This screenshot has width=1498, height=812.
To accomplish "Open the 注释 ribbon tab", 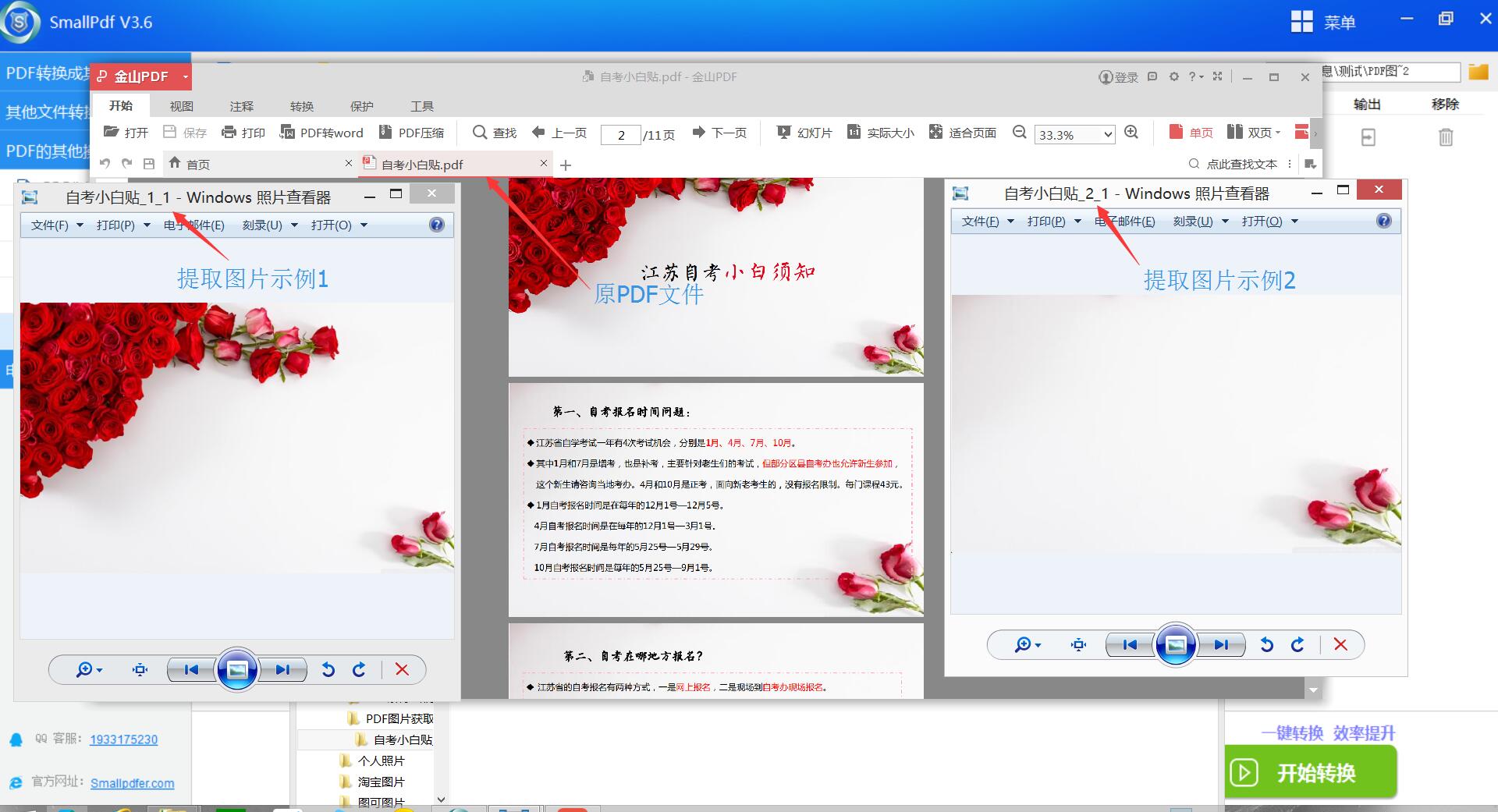I will [241, 106].
